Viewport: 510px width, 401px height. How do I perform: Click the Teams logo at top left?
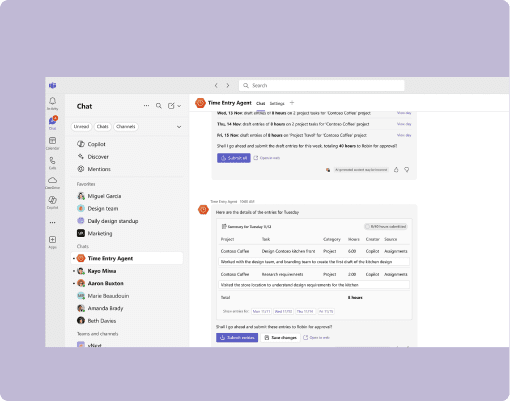coord(52,86)
